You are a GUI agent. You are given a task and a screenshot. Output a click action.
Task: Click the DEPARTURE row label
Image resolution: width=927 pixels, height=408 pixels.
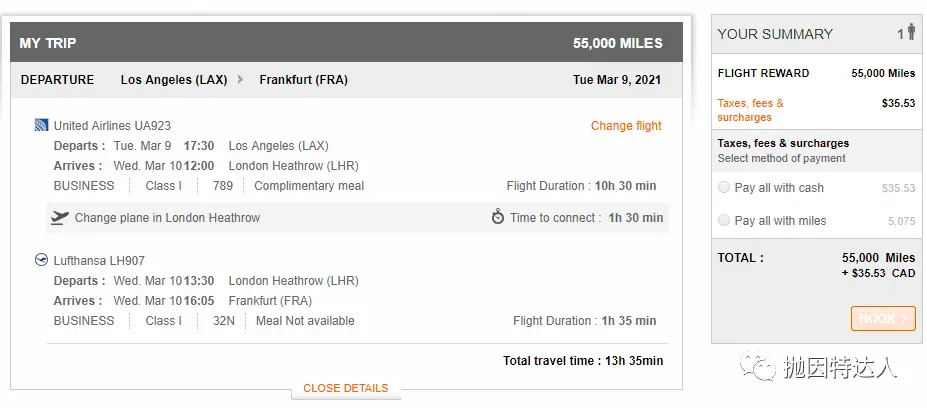[x=57, y=80]
